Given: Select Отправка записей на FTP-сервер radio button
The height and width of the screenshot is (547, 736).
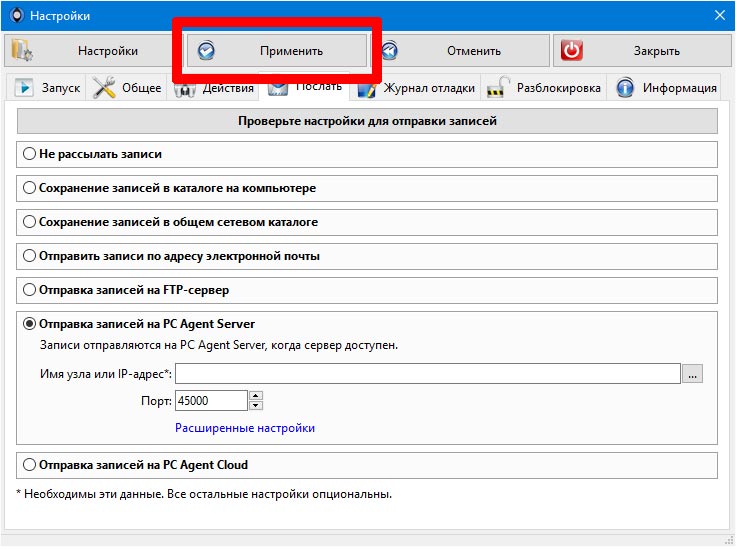Looking at the screenshot, I should tap(29, 290).
